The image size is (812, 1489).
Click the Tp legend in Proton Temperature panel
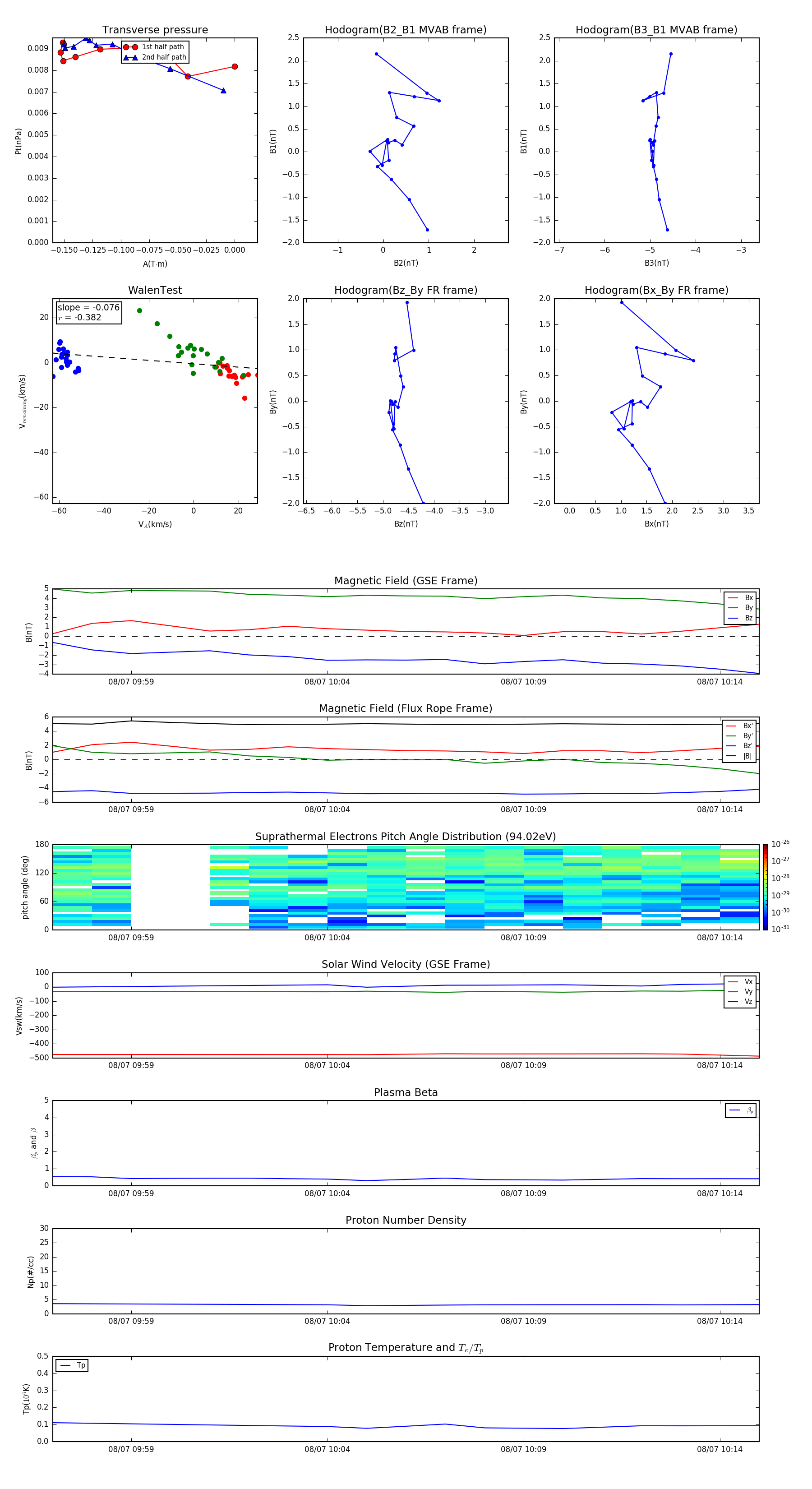pos(72,1365)
